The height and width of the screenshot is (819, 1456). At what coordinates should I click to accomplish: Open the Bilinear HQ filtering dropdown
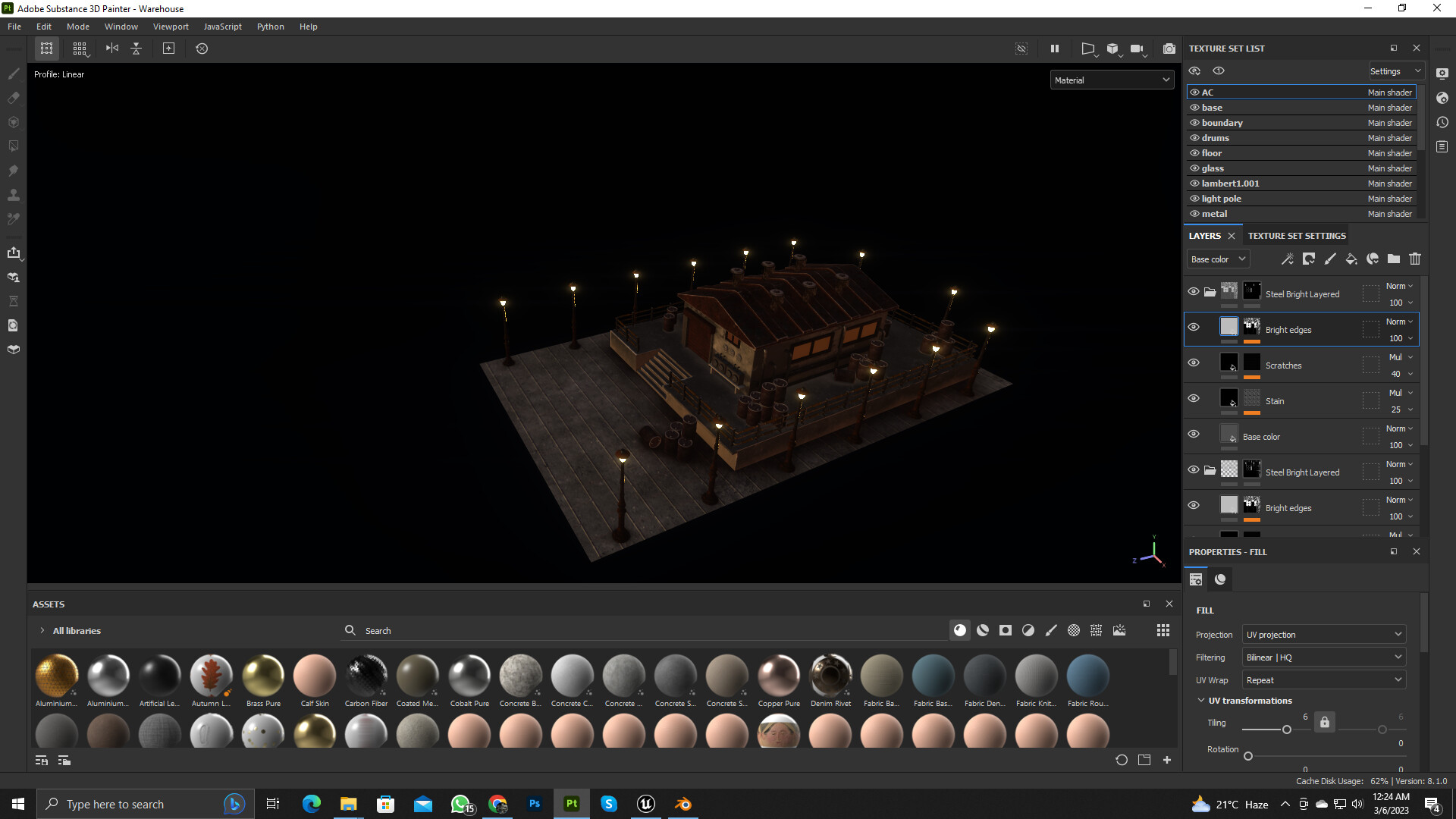(x=1323, y=657)
